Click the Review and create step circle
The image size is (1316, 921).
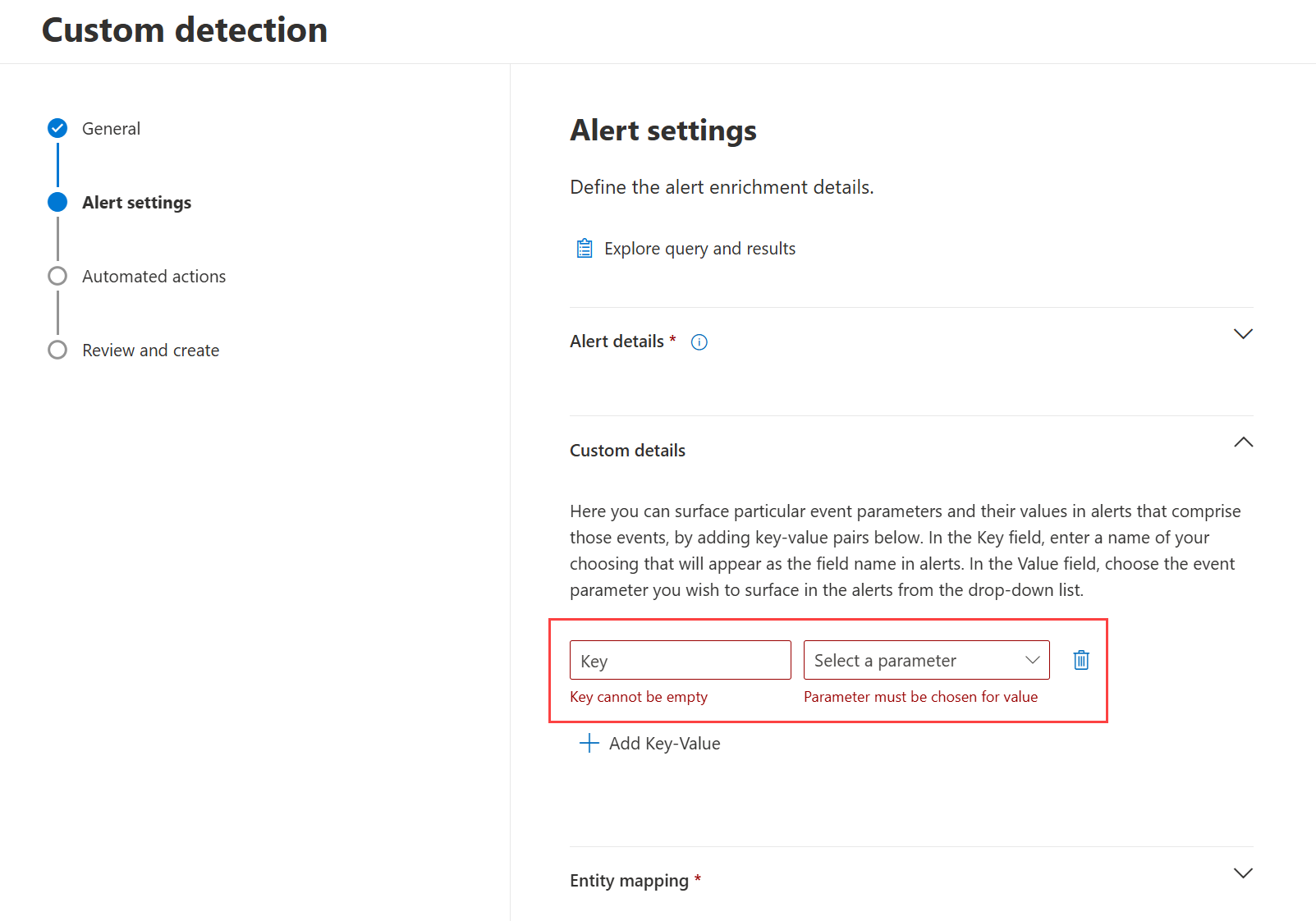coord(57,350)
